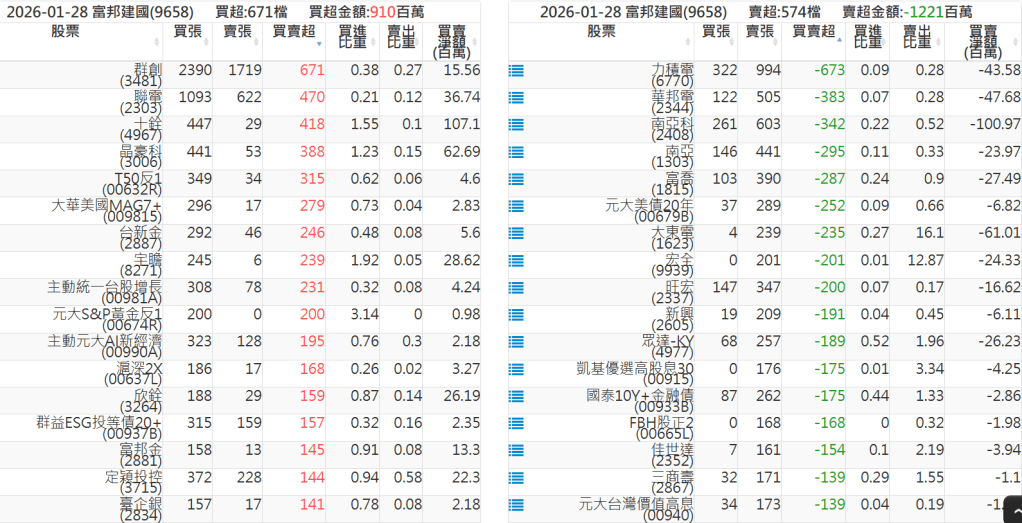Click the 元大美債20年 (00679B) stock name
This screenshot has width=1022, height=523.
pyautogui.click(x=650, y=210)
